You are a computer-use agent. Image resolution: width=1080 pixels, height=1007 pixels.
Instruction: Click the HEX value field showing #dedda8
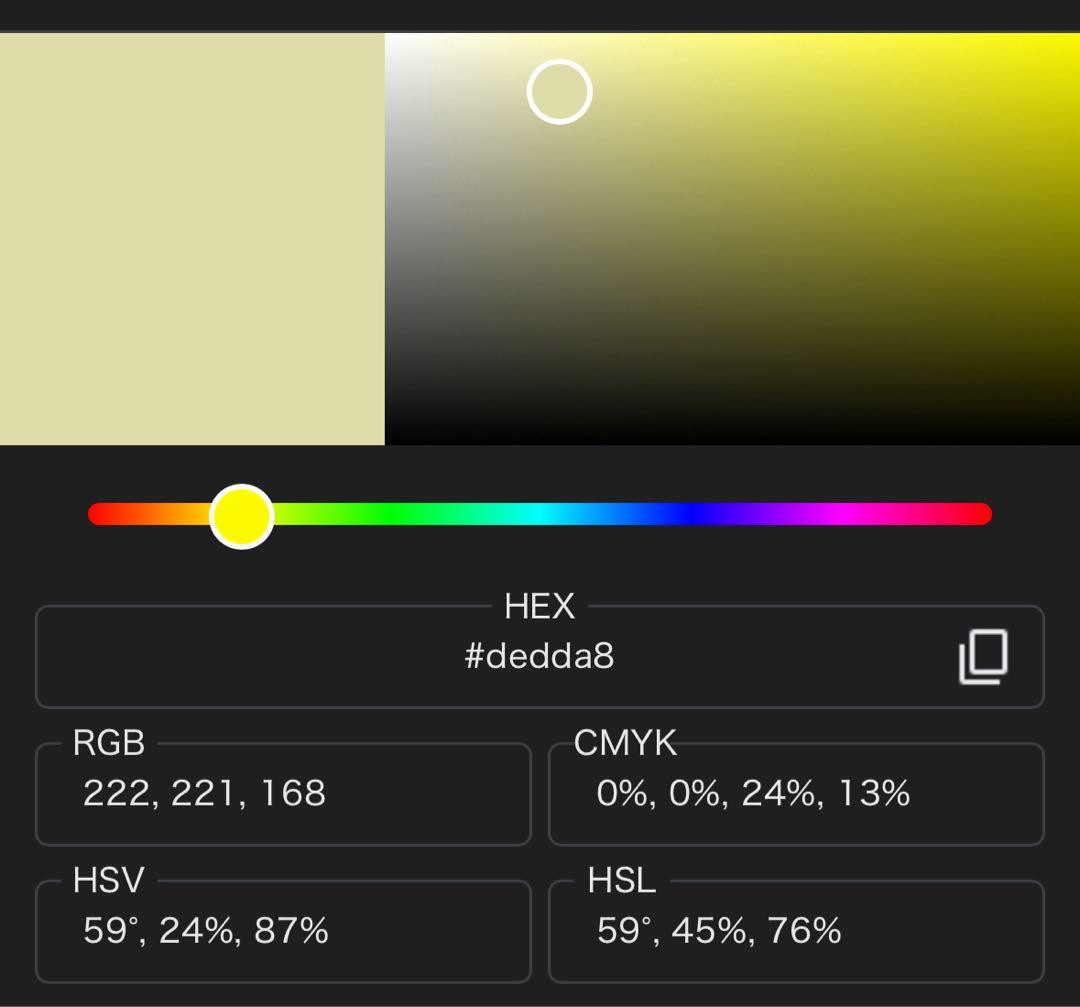pos(539,657)
